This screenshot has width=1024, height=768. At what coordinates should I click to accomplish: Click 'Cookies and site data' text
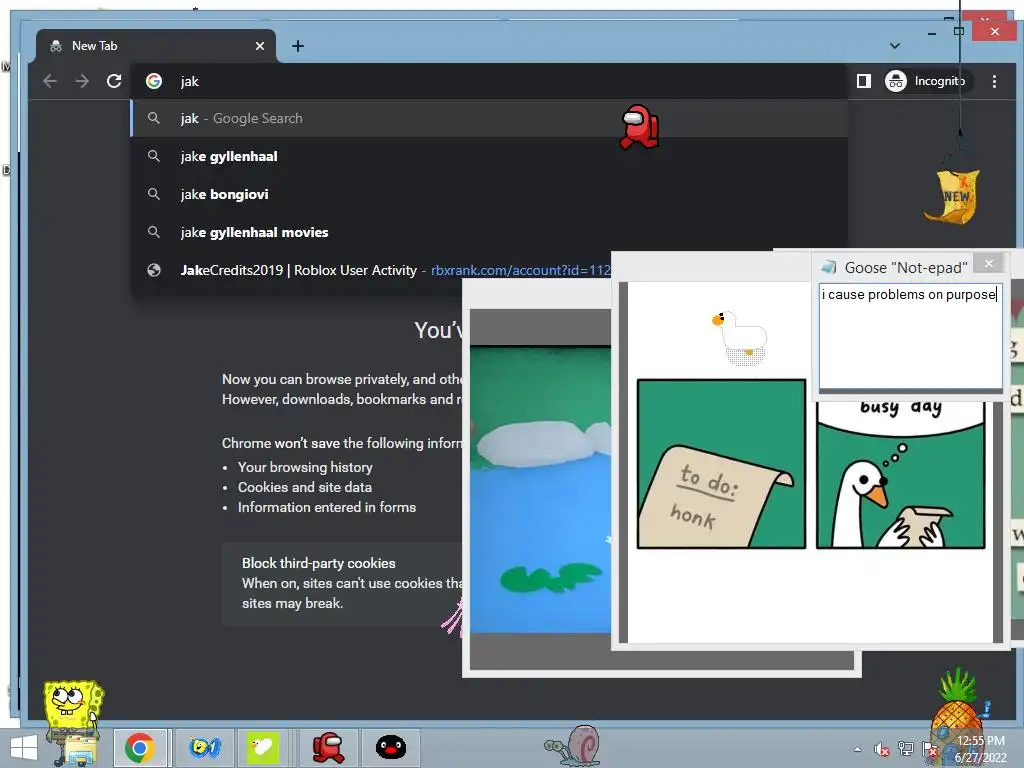(305, 487)
